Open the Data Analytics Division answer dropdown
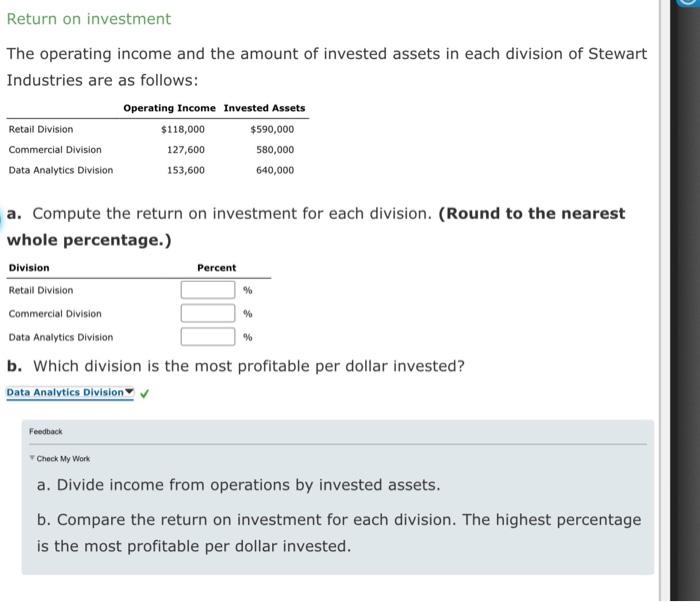700x602 pixels. coord(70,392)
